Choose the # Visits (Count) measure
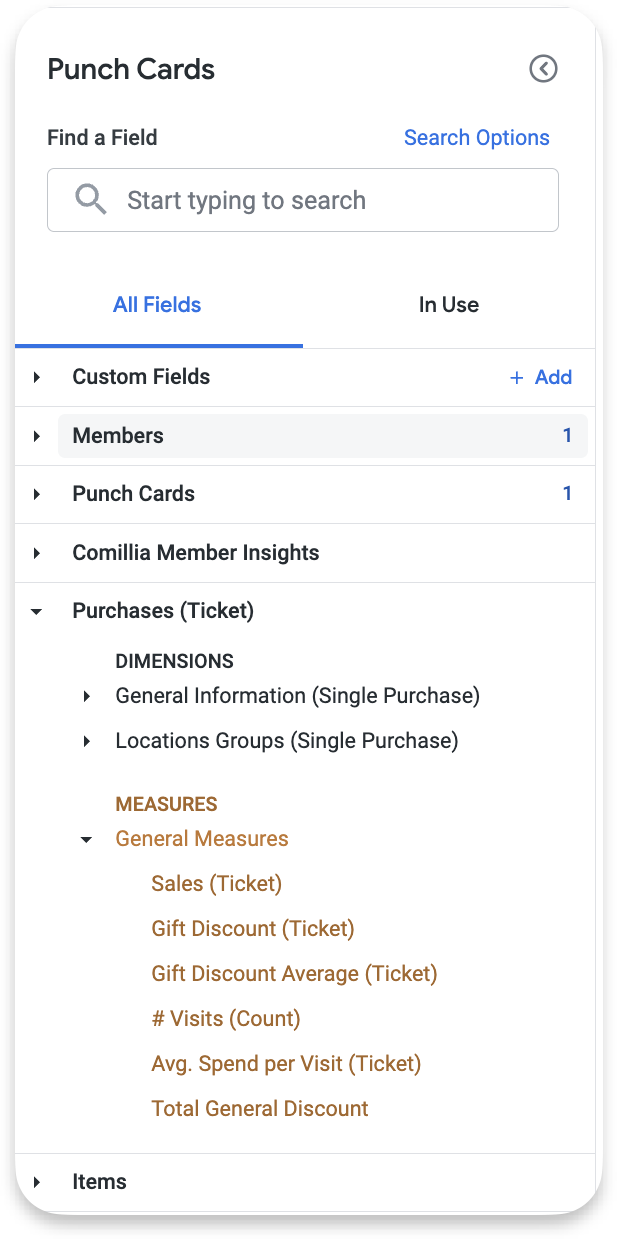This screenshot has width=617, height=1239. 226,1019
